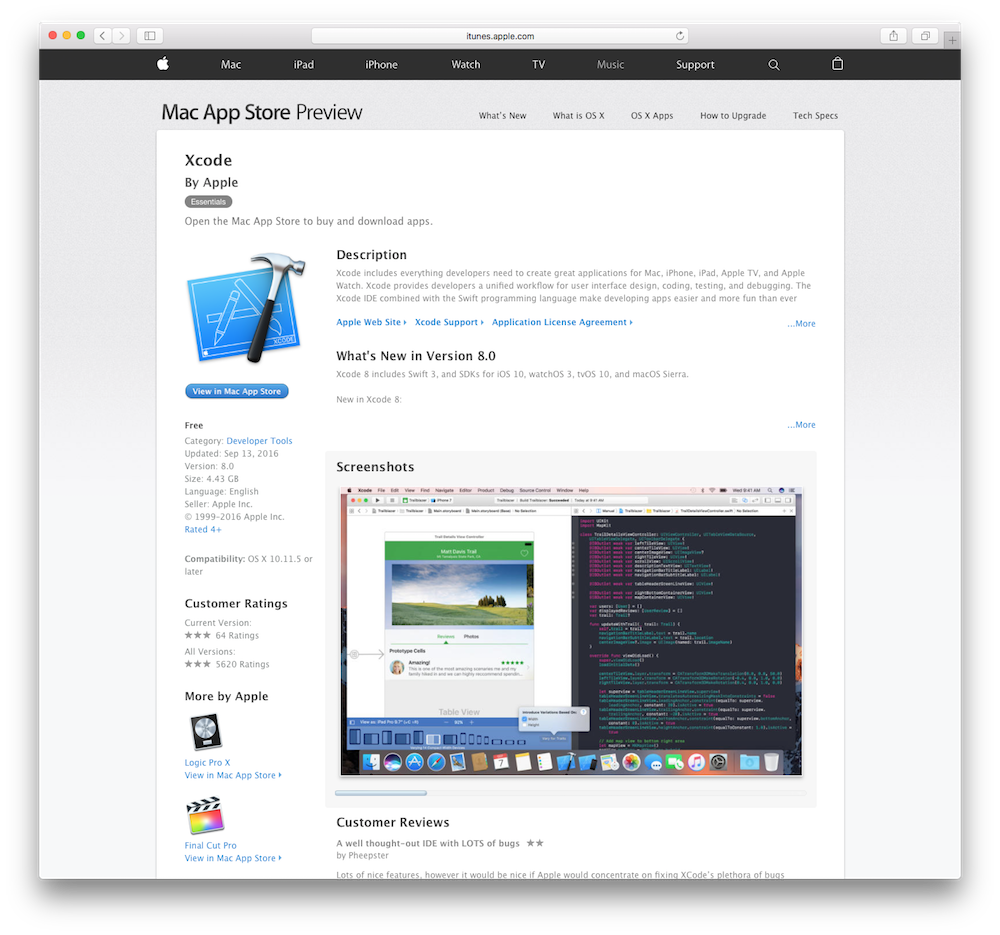Click the Mac App Store Preview heading
The width and height of the screenshot is (1000, 935).
click(x=261, y=112)
